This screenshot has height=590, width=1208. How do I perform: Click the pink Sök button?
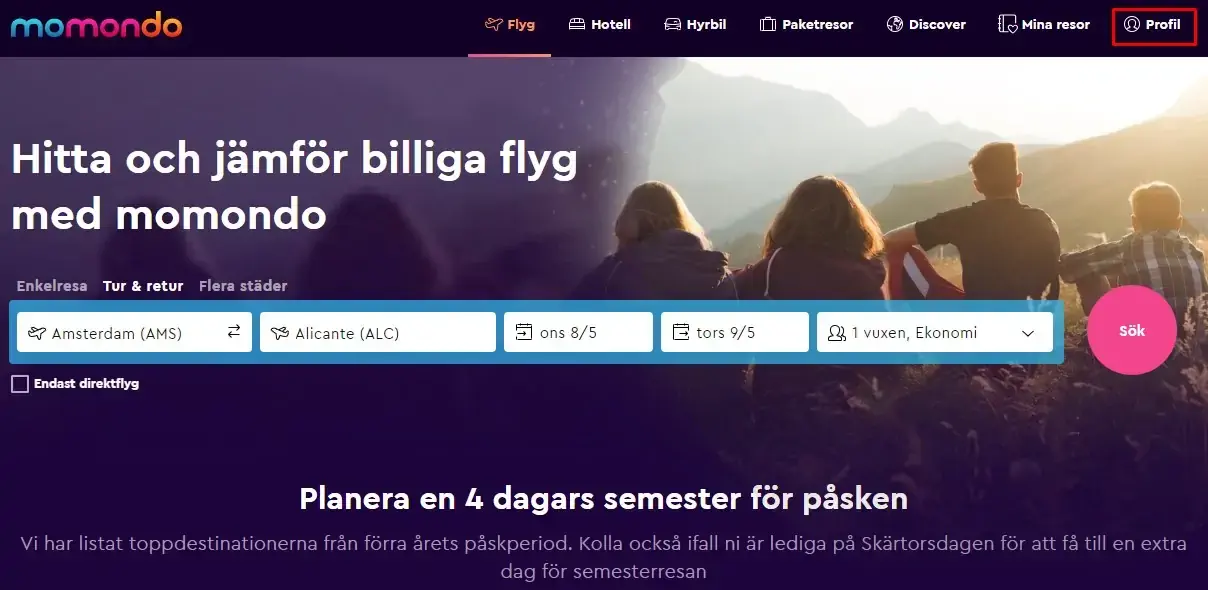point(1132,331)
